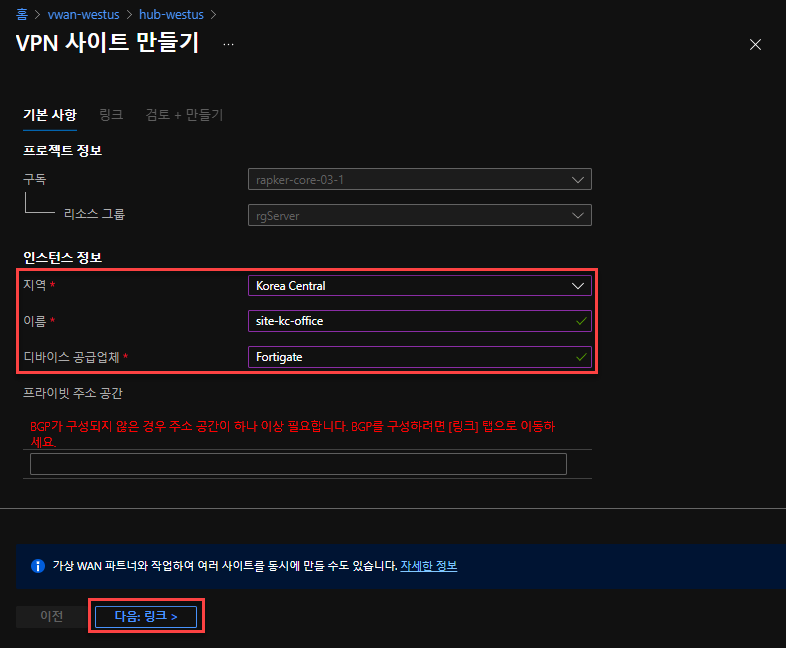The image size is (786, 648).
Task: Switch to the 링크 tab
Action: (111, 115)
